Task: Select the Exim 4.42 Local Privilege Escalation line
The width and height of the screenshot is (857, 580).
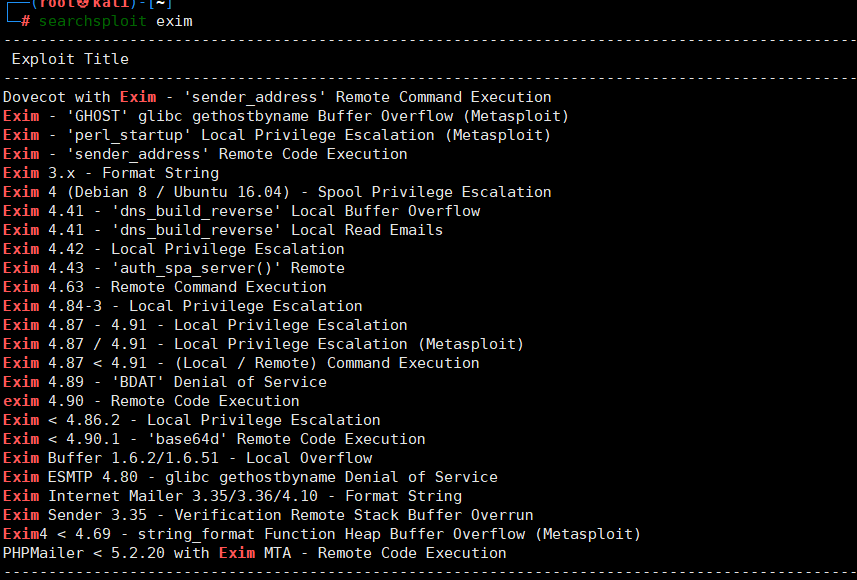Action: point(174,249)
